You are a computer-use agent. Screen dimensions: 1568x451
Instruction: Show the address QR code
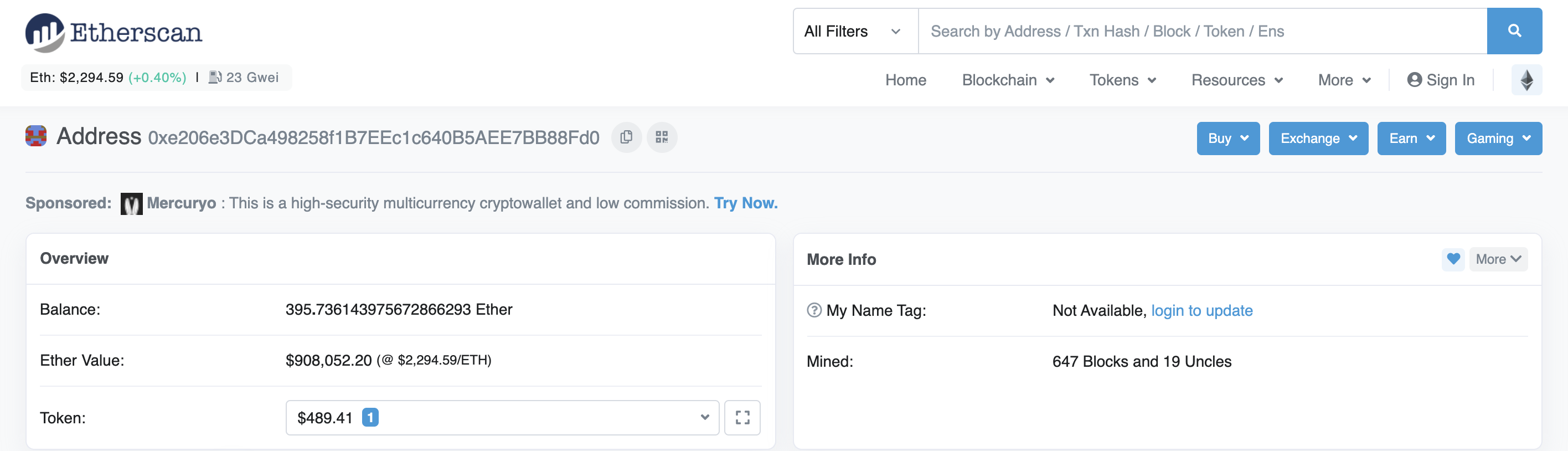(662, 138)
